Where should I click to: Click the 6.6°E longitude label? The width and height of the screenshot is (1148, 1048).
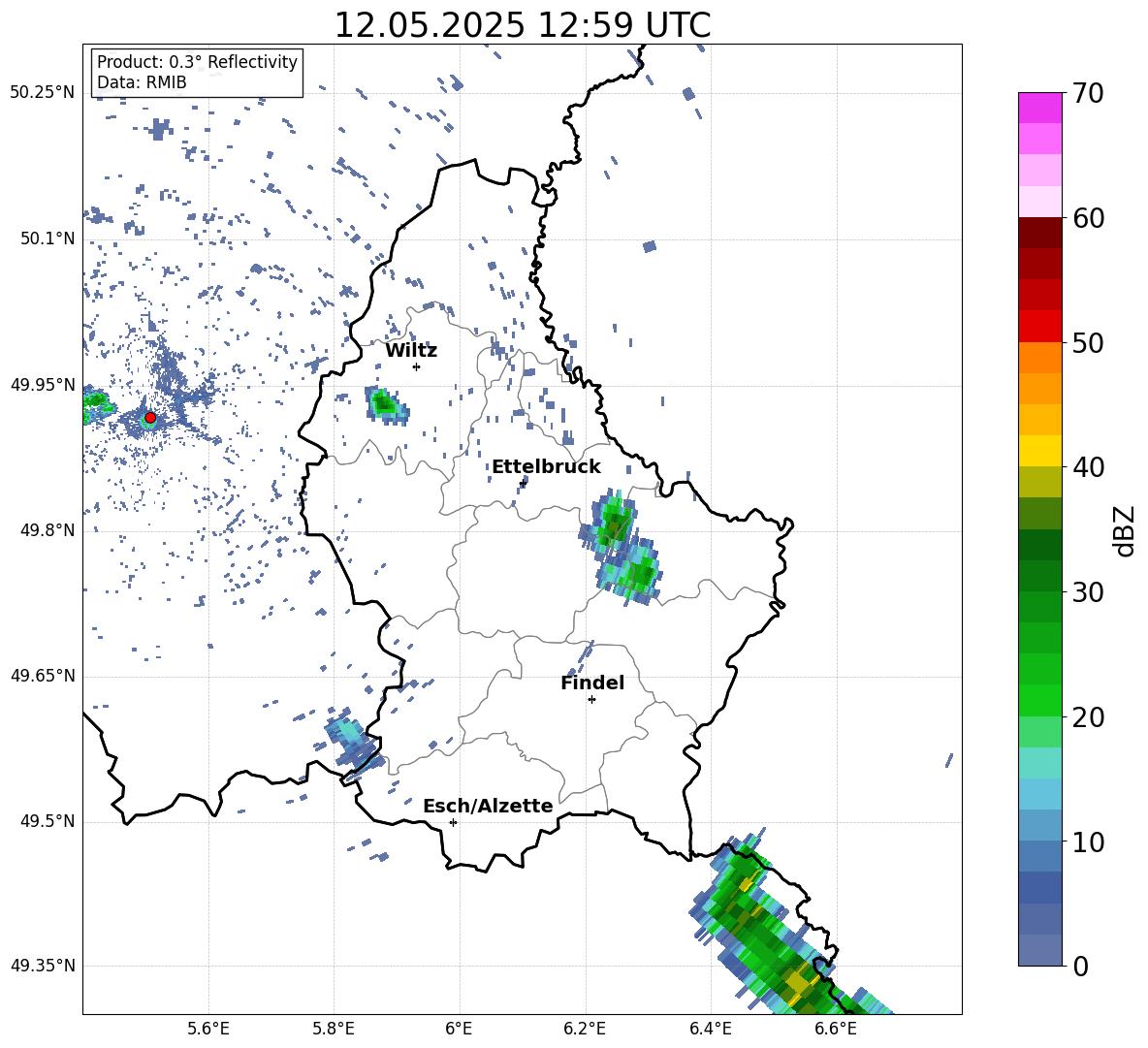(x=836, y=1029)
